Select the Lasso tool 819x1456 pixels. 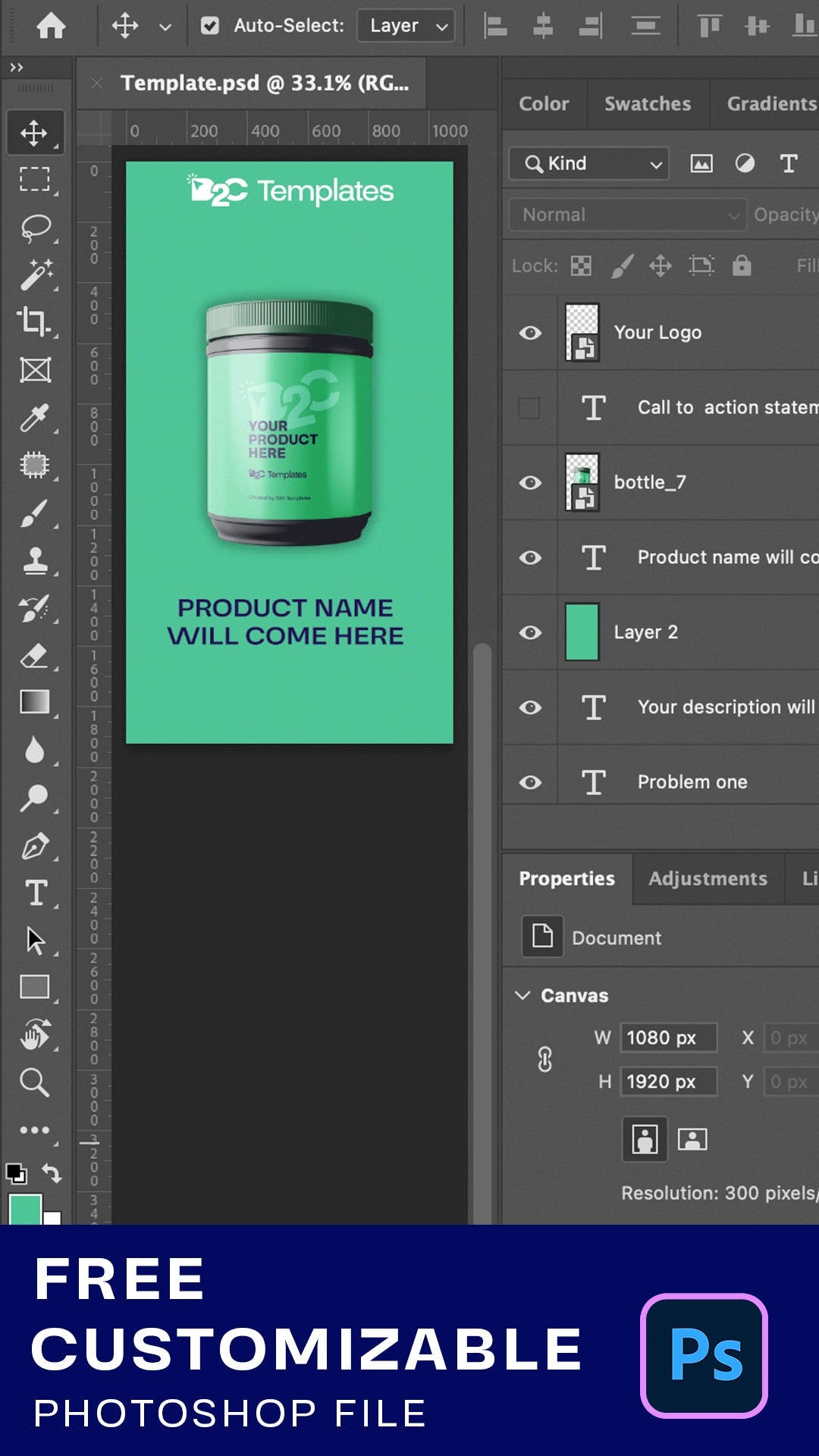[x=34, y=227]
